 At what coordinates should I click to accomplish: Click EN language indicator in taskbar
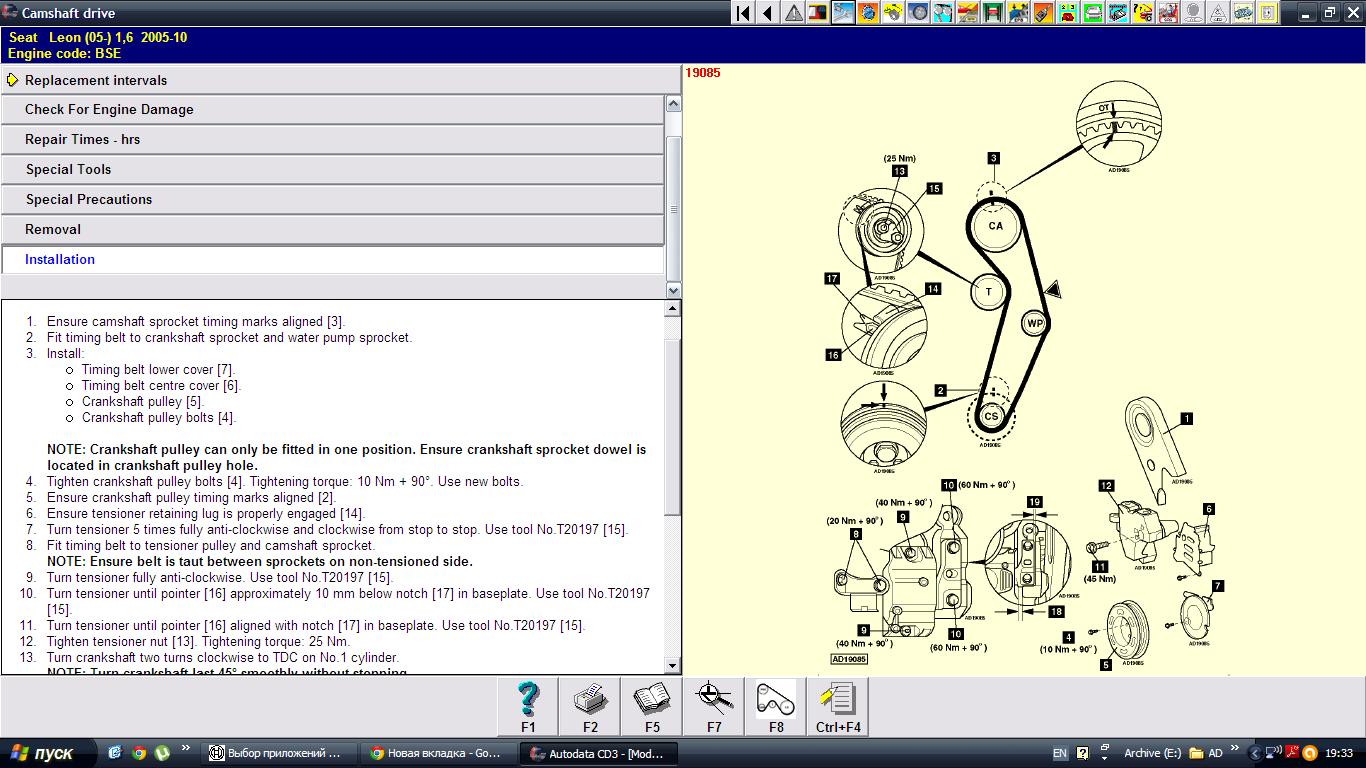click(1059, 753)
